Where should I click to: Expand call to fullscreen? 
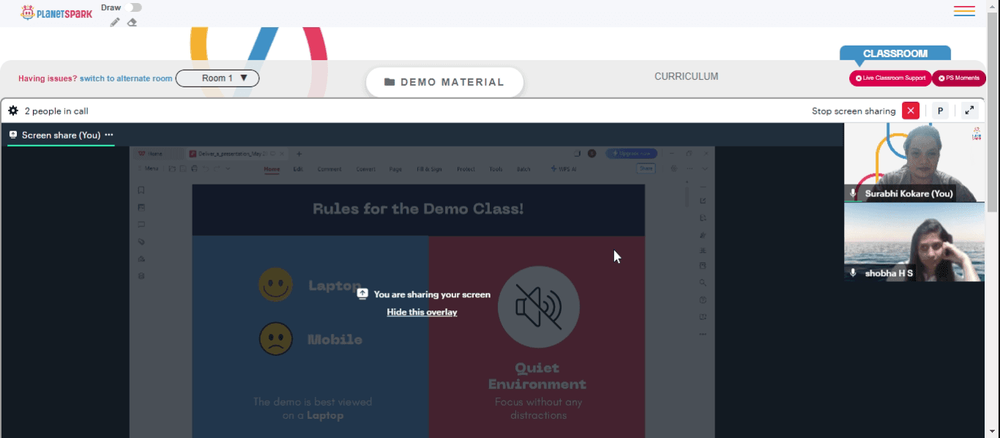point(969,111)
